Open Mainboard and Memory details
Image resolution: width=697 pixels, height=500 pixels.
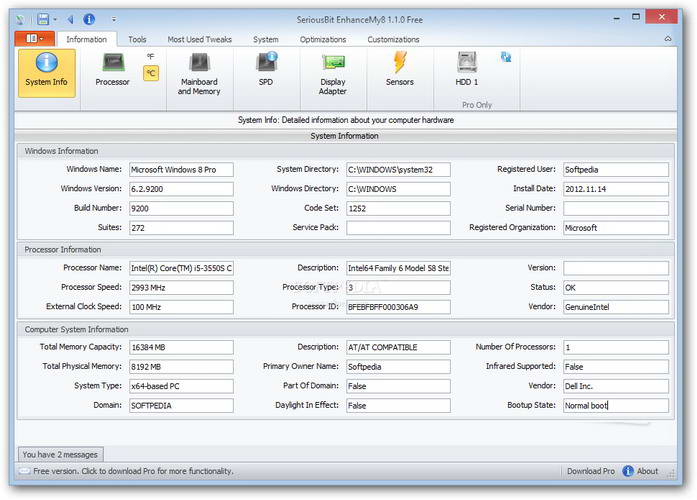coord(199,72)
